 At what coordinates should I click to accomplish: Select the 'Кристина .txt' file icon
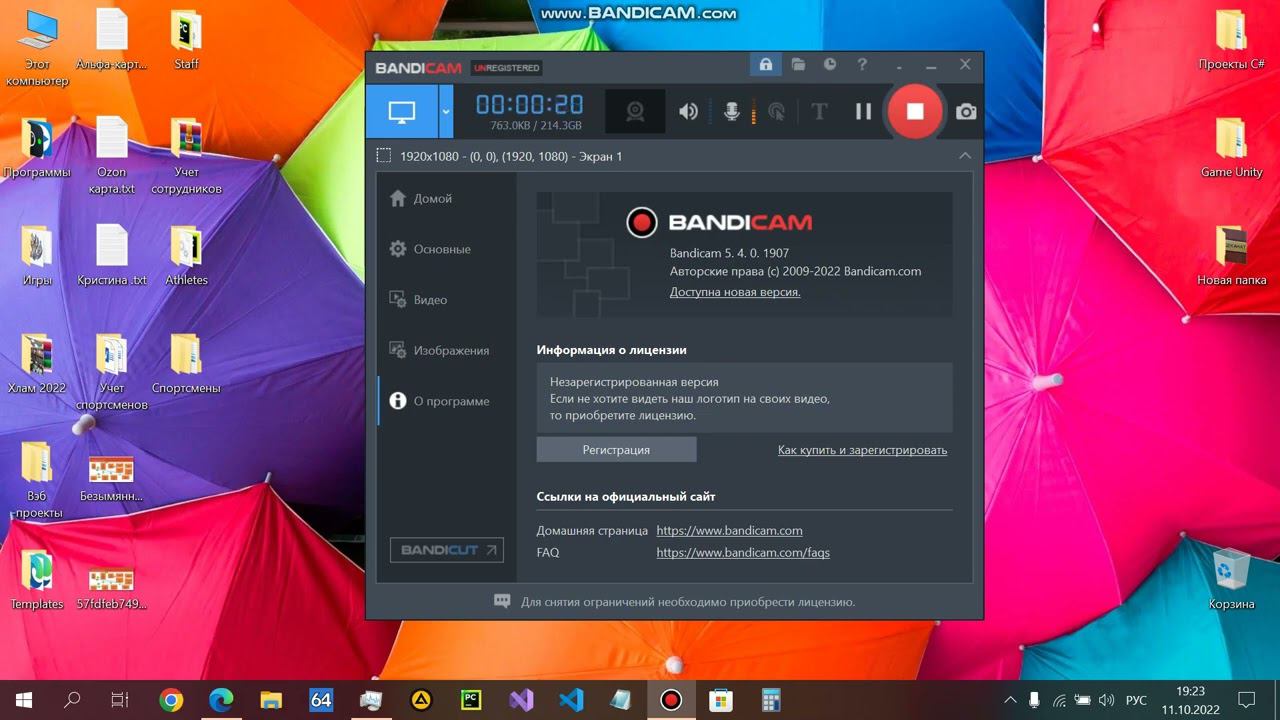click(112, 256)
